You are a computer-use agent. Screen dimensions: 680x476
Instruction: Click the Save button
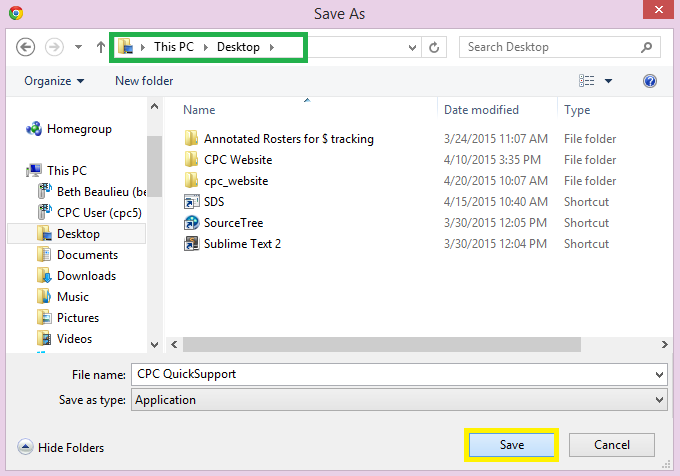pos(512,445)
